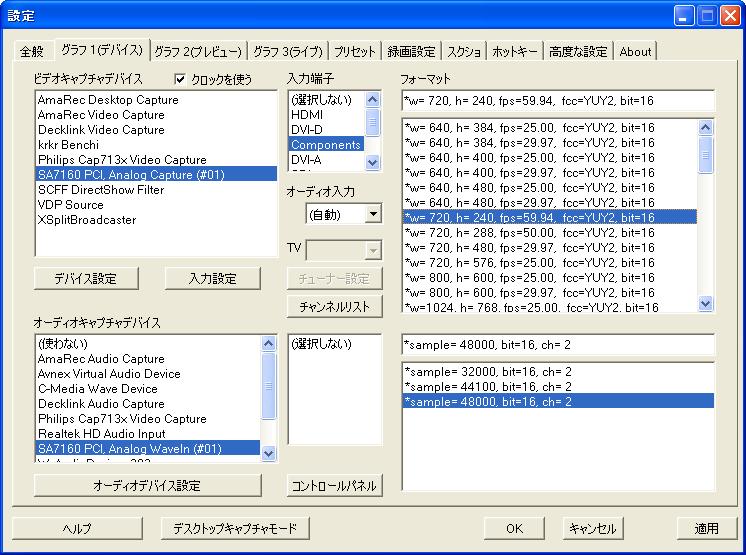Open the コントロールパネル button
This screenshot has width=746, height=555.
coord(334,486)
